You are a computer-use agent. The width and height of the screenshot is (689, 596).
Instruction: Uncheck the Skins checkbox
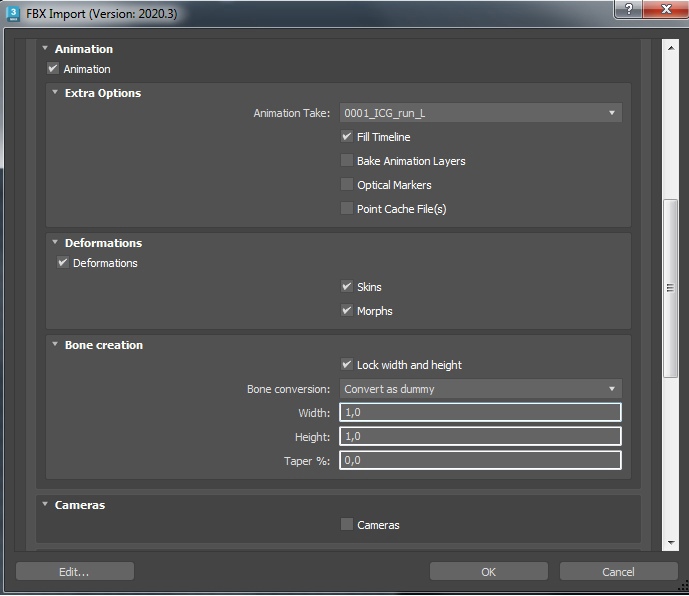pos(347,287)
